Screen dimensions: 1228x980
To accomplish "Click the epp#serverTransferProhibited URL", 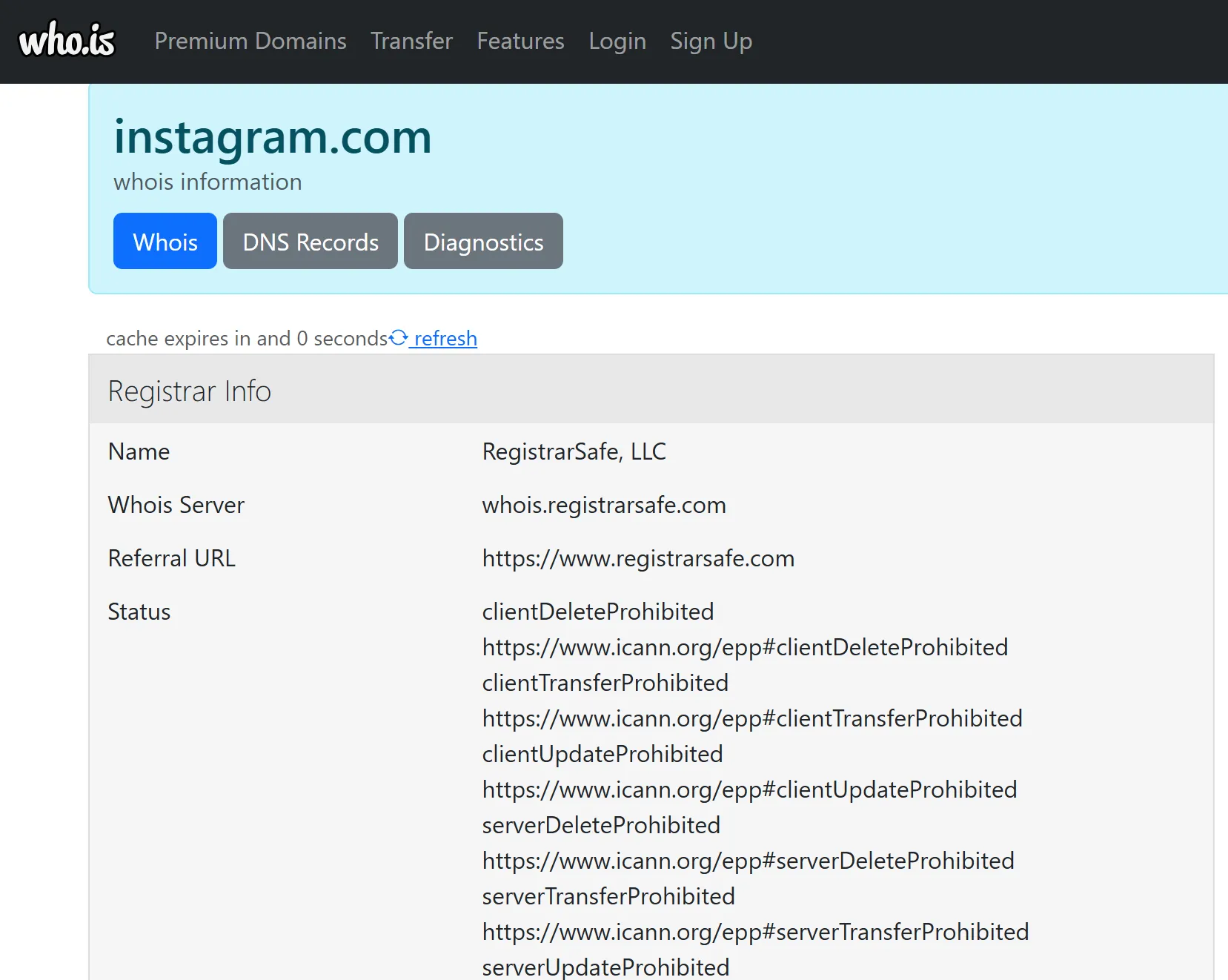I will (x=755, y=932).
